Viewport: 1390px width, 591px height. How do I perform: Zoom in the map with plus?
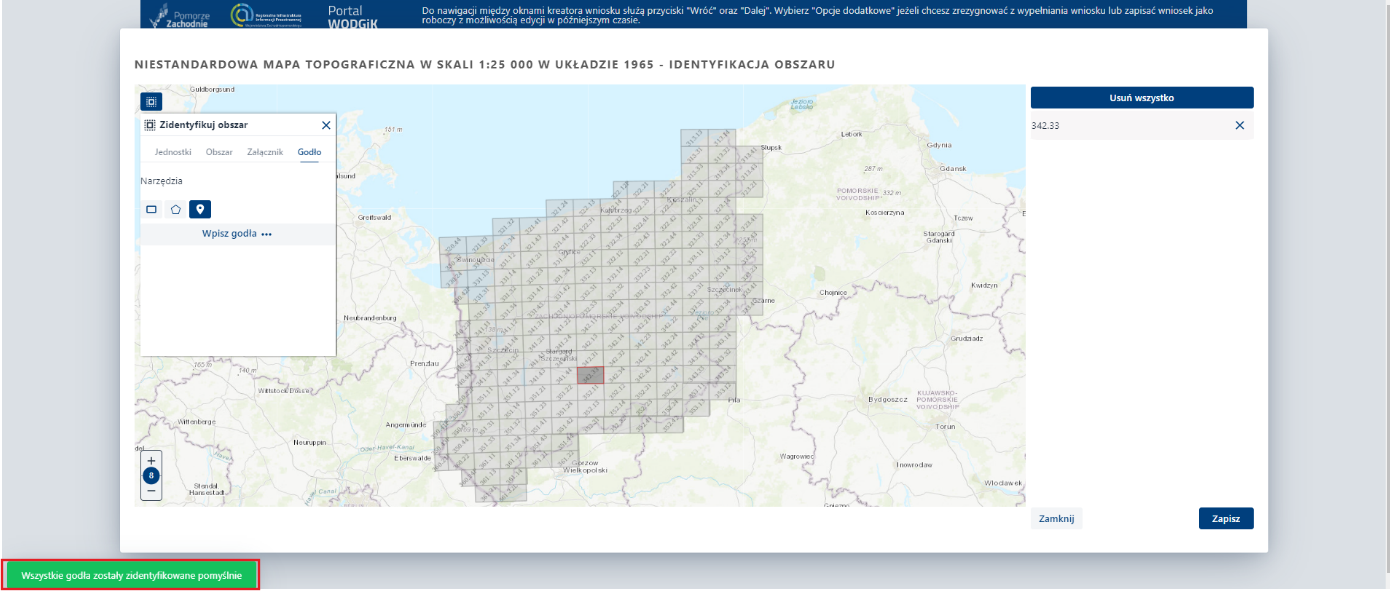click(x=151, y=461)
